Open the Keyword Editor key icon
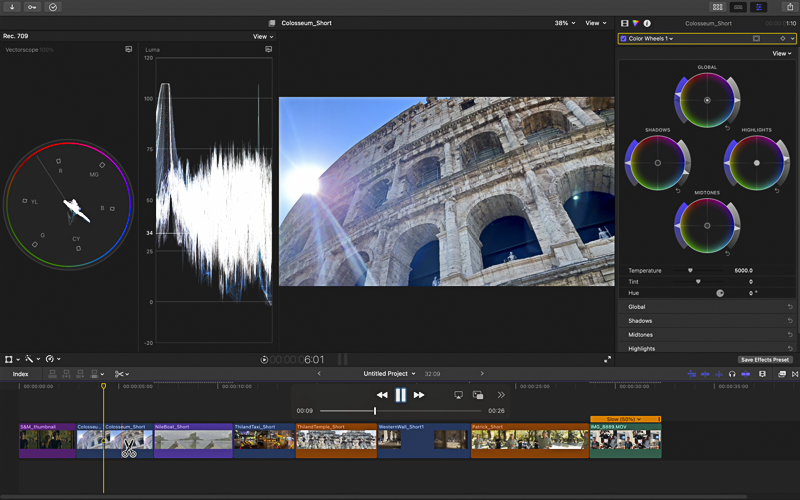Viewport: 800px width, 500px height. coord(33,7)
